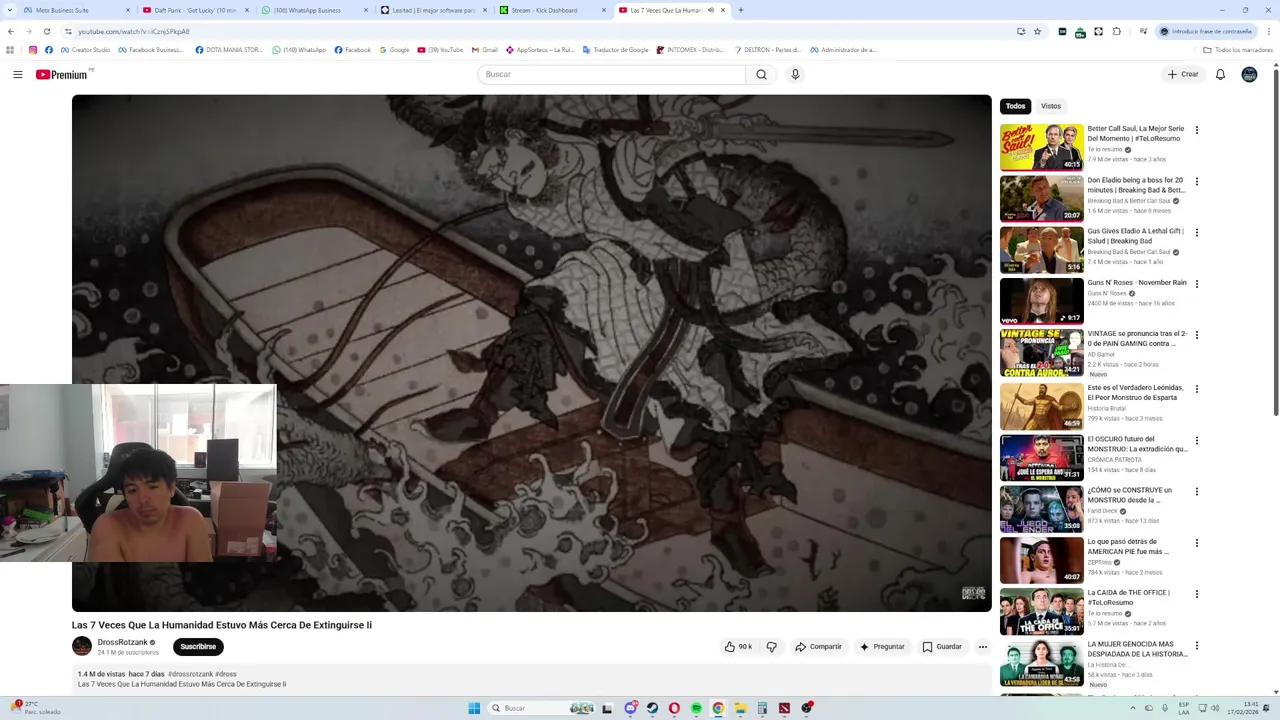1280x720 pixels.
Task: Open the November Rain video thumbnail
Action: [x=1041, y=301]
